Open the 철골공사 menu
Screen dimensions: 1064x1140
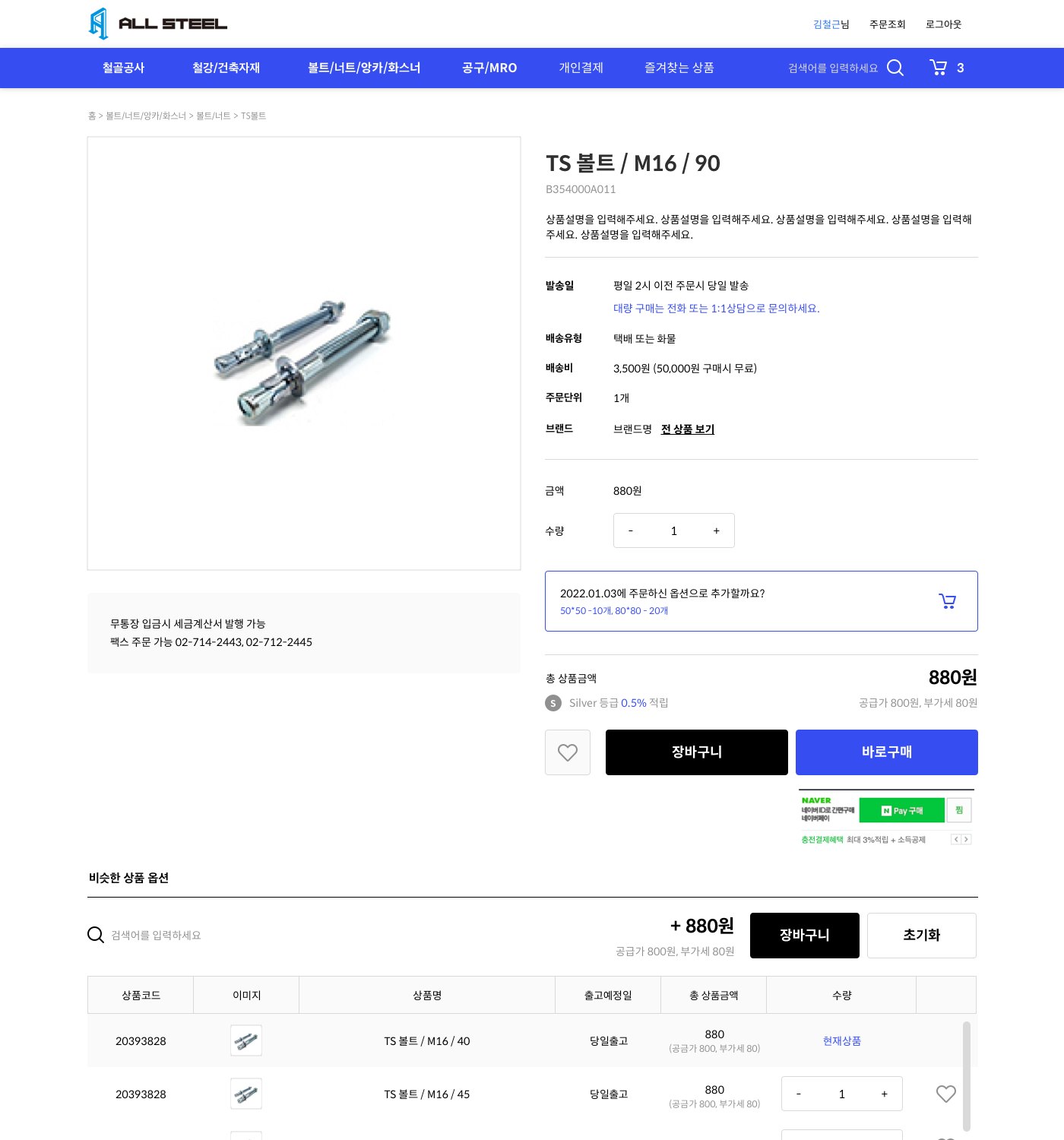(x=123, y=68)
